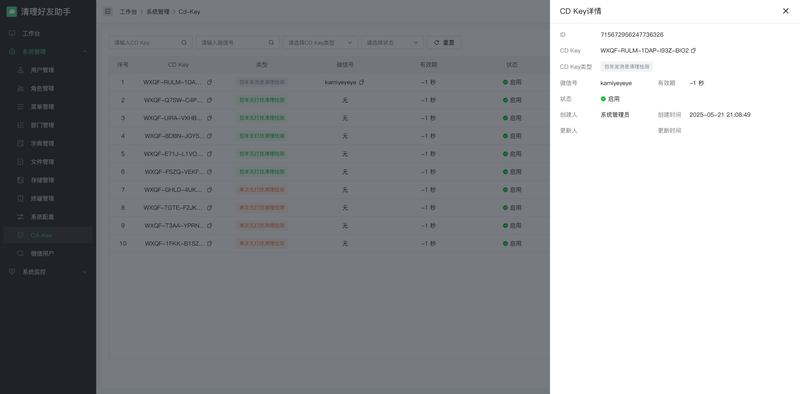Copy the WXQF-TGTE CD Key in row 8
Screen dimensions: 800x394
tap(209, 208)
